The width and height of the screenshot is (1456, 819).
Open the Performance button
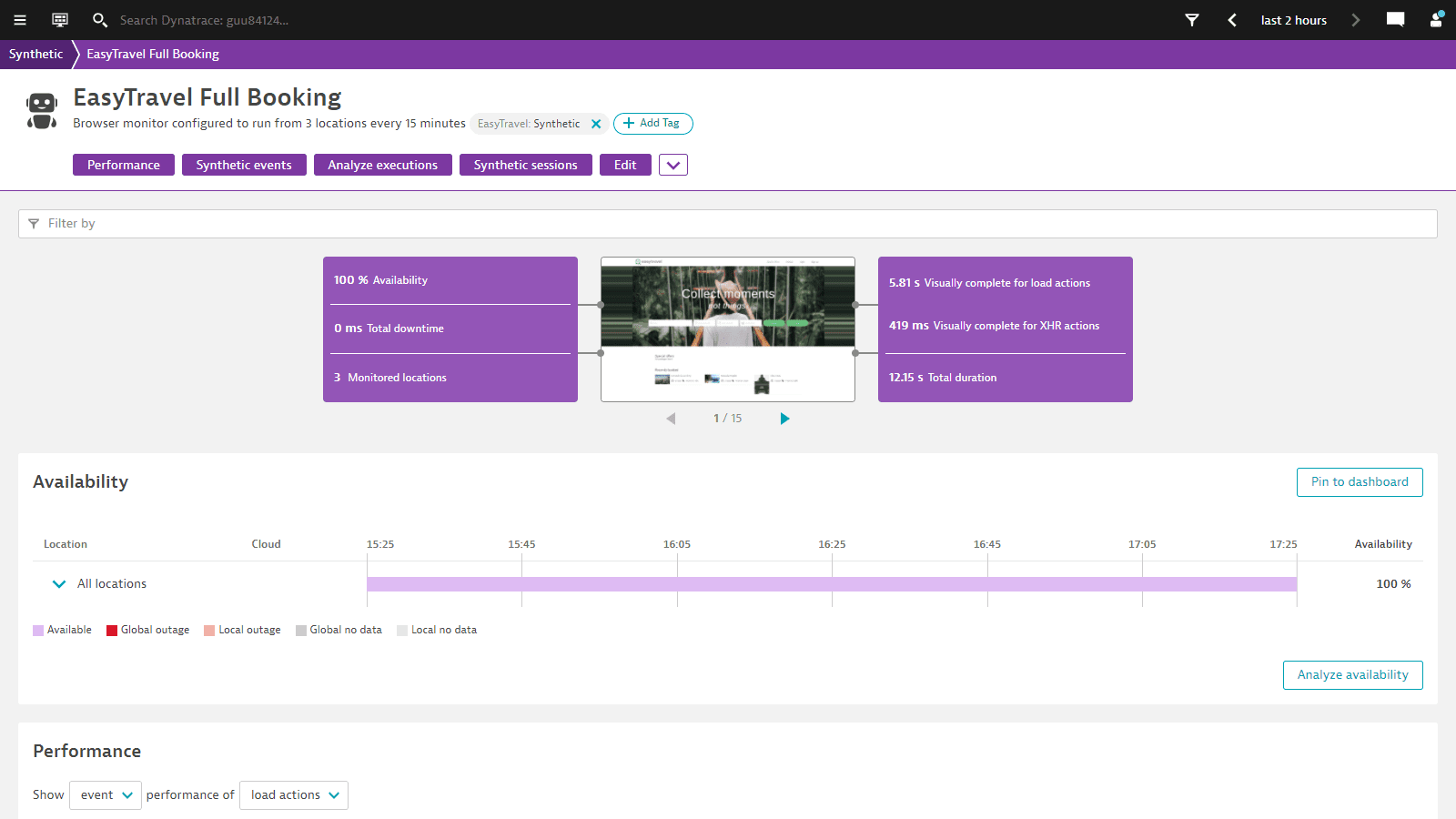[x=124, y=165]
